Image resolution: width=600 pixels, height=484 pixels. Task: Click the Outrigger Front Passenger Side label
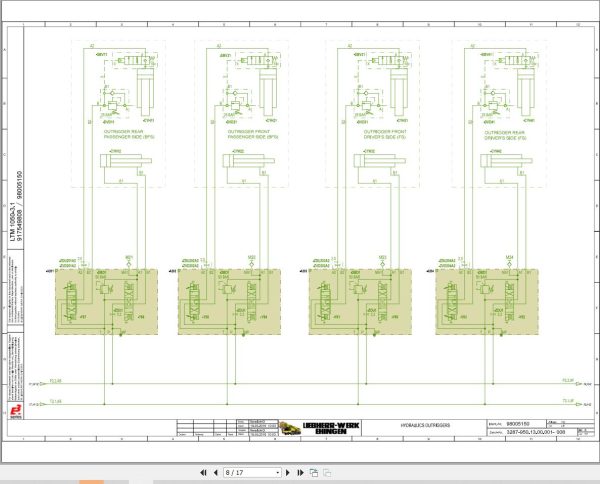click(x=253, y=134)
